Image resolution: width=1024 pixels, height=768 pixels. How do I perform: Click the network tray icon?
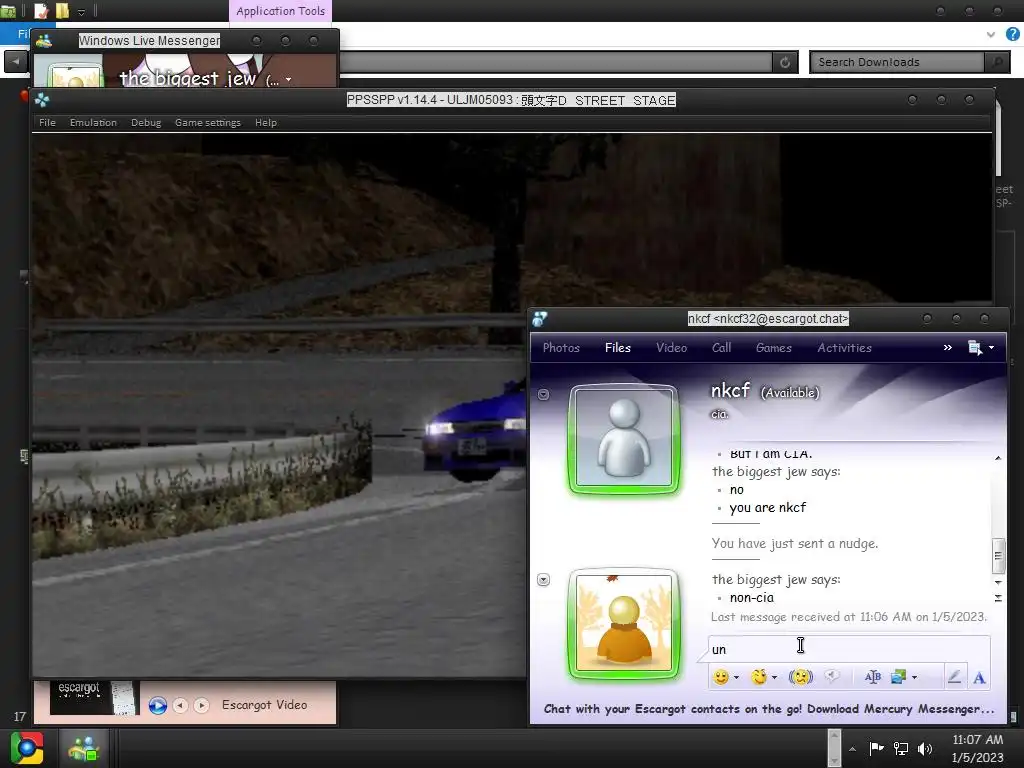(901, 748)
